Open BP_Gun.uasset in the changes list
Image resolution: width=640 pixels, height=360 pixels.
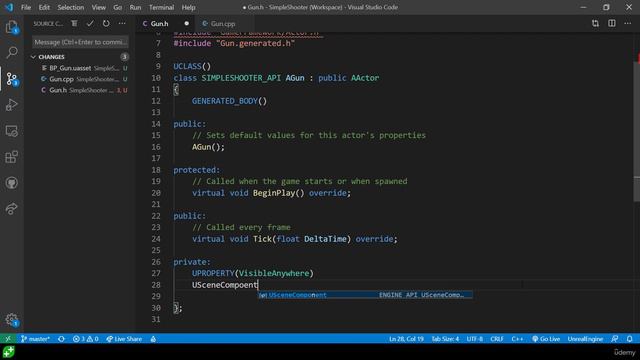click(x=80, y=68)
